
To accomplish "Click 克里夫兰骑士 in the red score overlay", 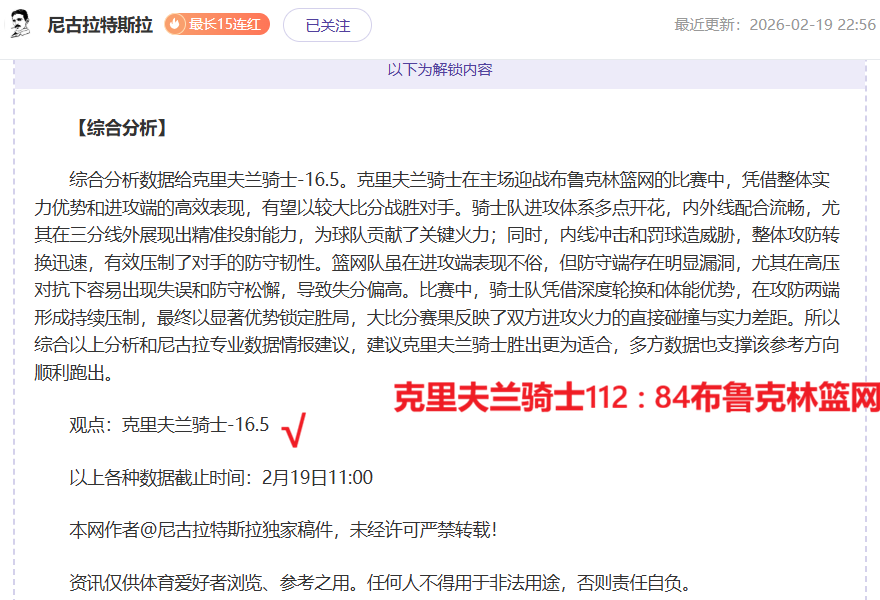I will point(488,399).
